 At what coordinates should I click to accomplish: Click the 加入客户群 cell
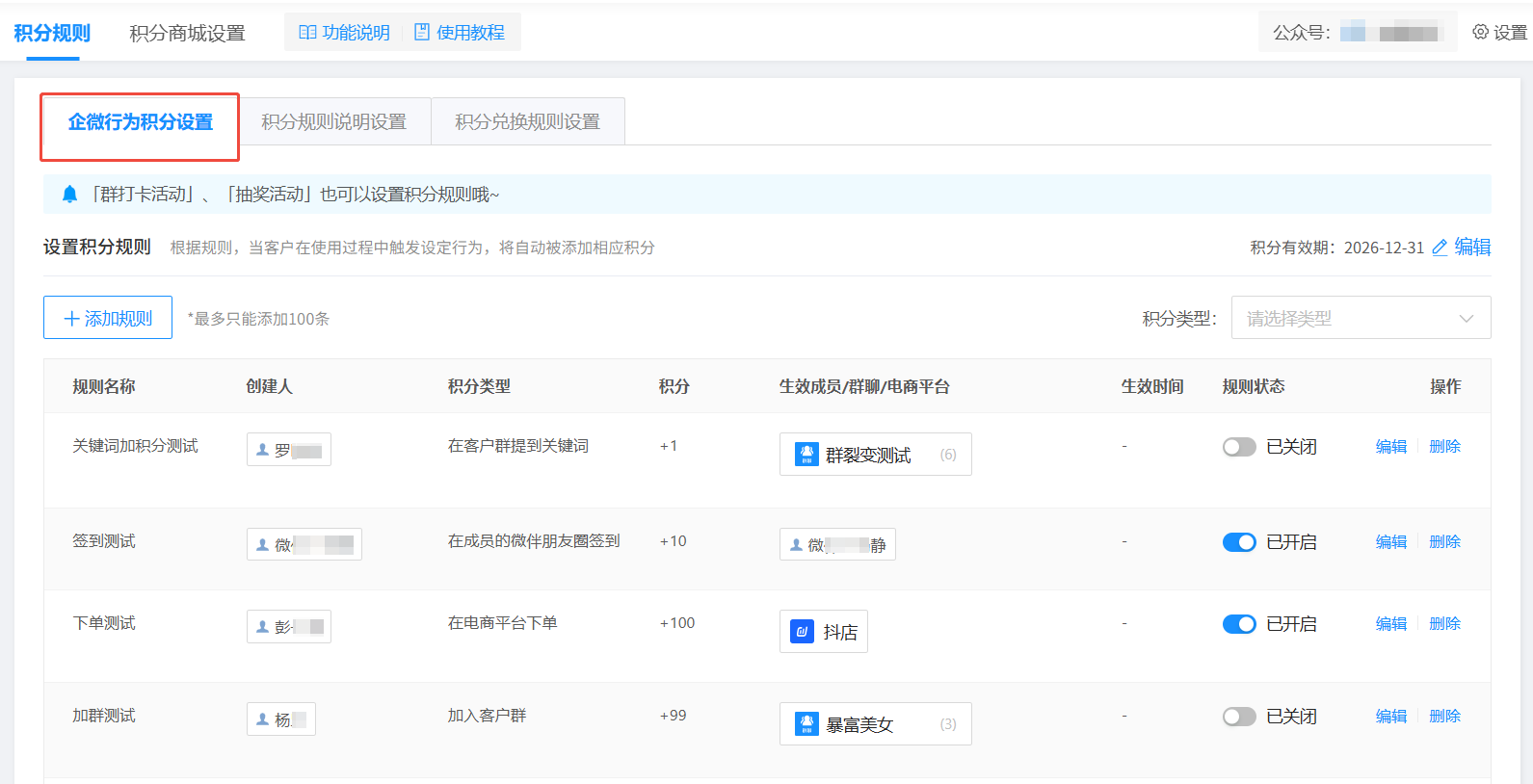tap(488, 716)
